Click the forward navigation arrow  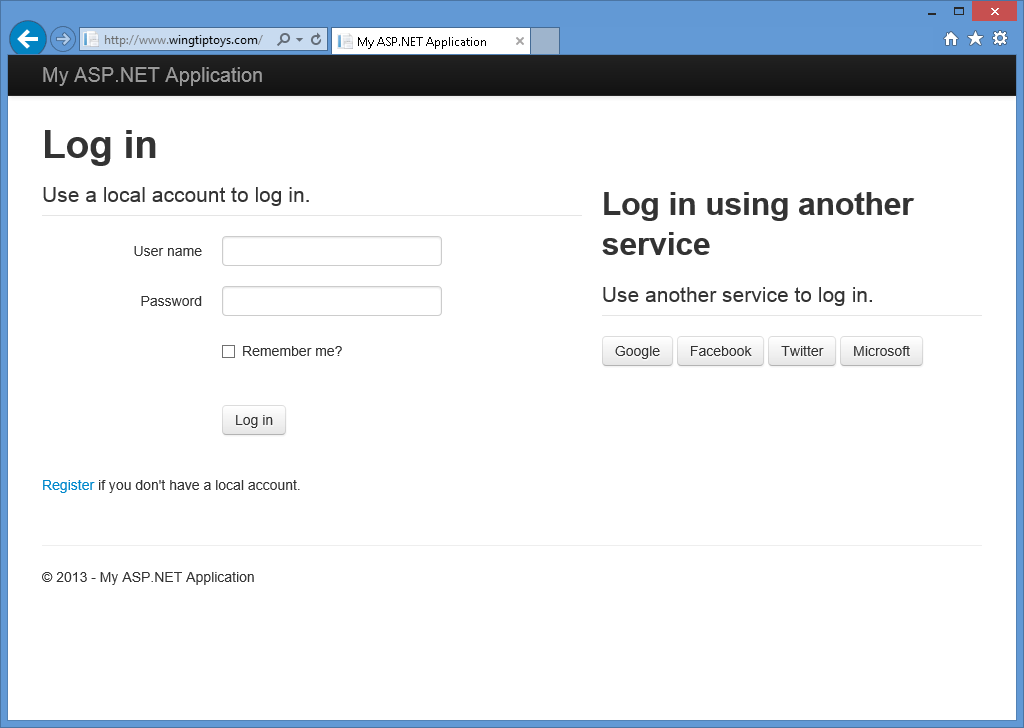62,38
